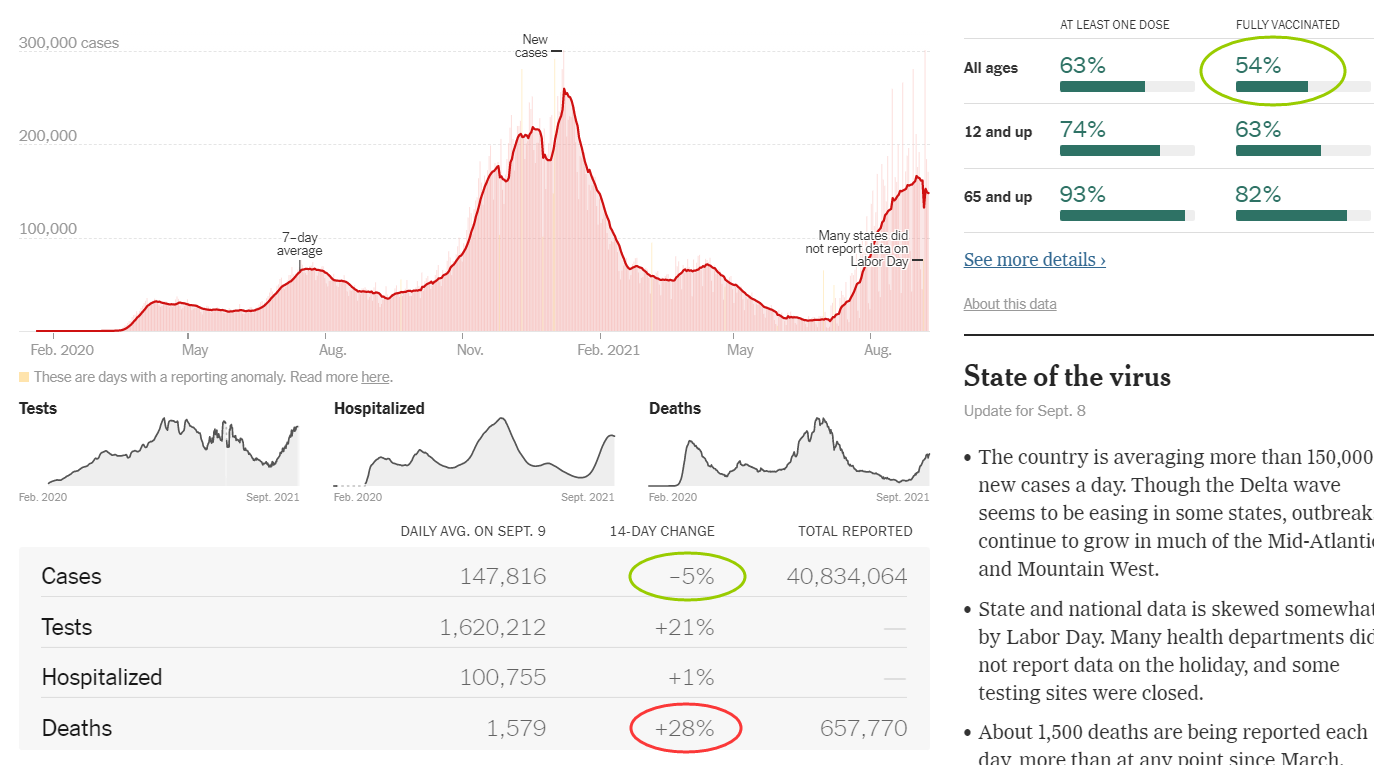Select the Cases daily average value 147,816
The image size is (1374, 765).
pos(503,576)
